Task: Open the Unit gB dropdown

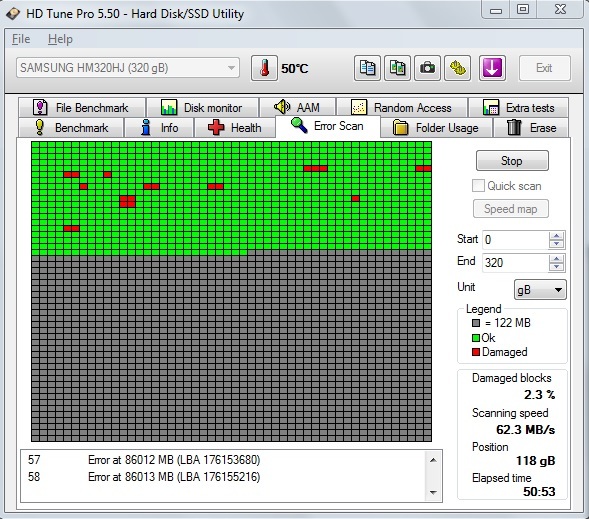Action: coord(540,290)
